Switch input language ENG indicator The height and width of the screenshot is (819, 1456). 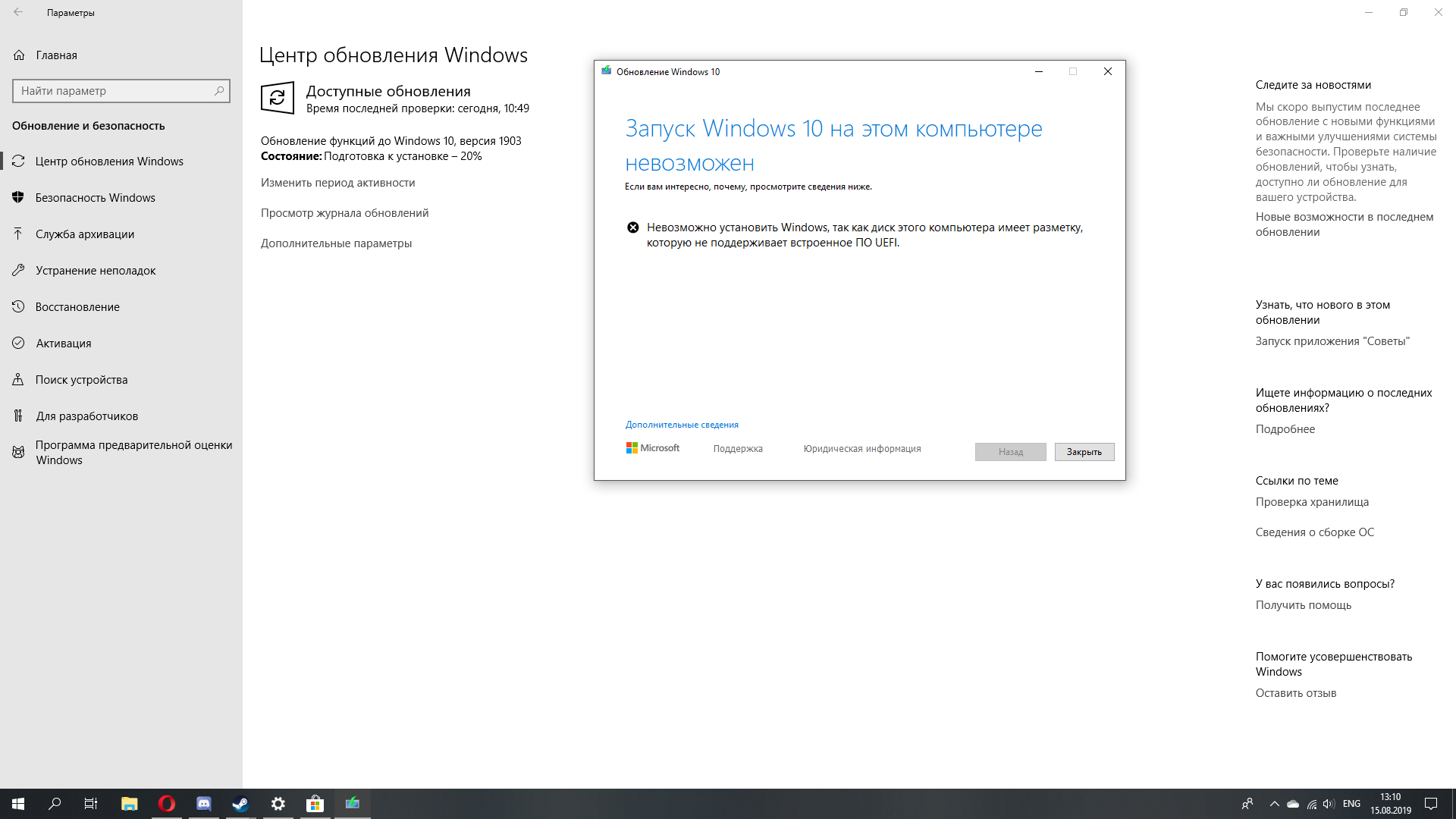1351,804
